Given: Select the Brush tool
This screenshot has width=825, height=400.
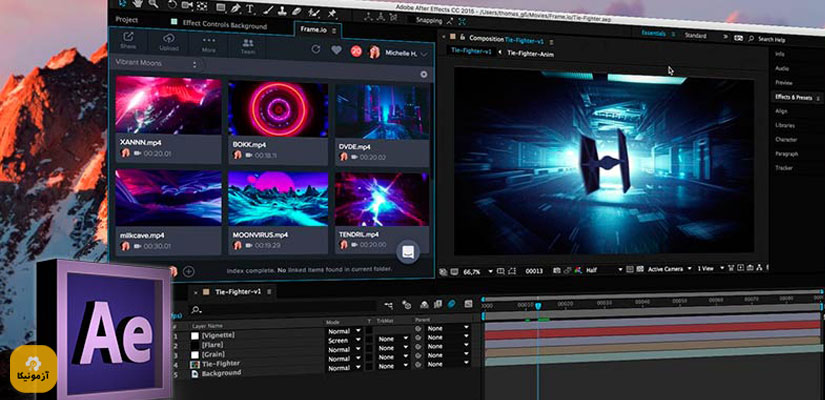Looking at the screenshot, I should [x=268, y=10].
